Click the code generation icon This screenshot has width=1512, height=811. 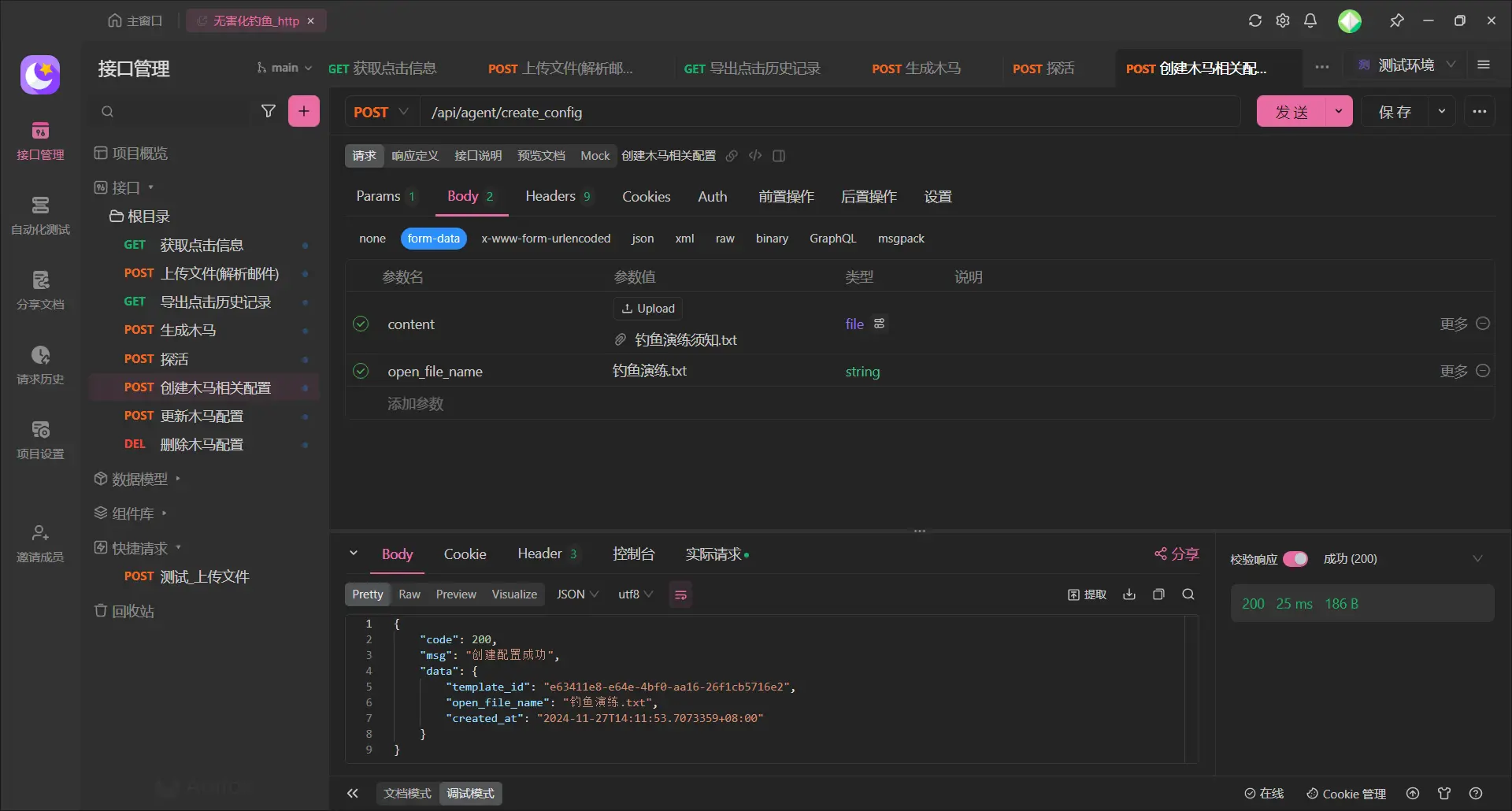(755, 156)
